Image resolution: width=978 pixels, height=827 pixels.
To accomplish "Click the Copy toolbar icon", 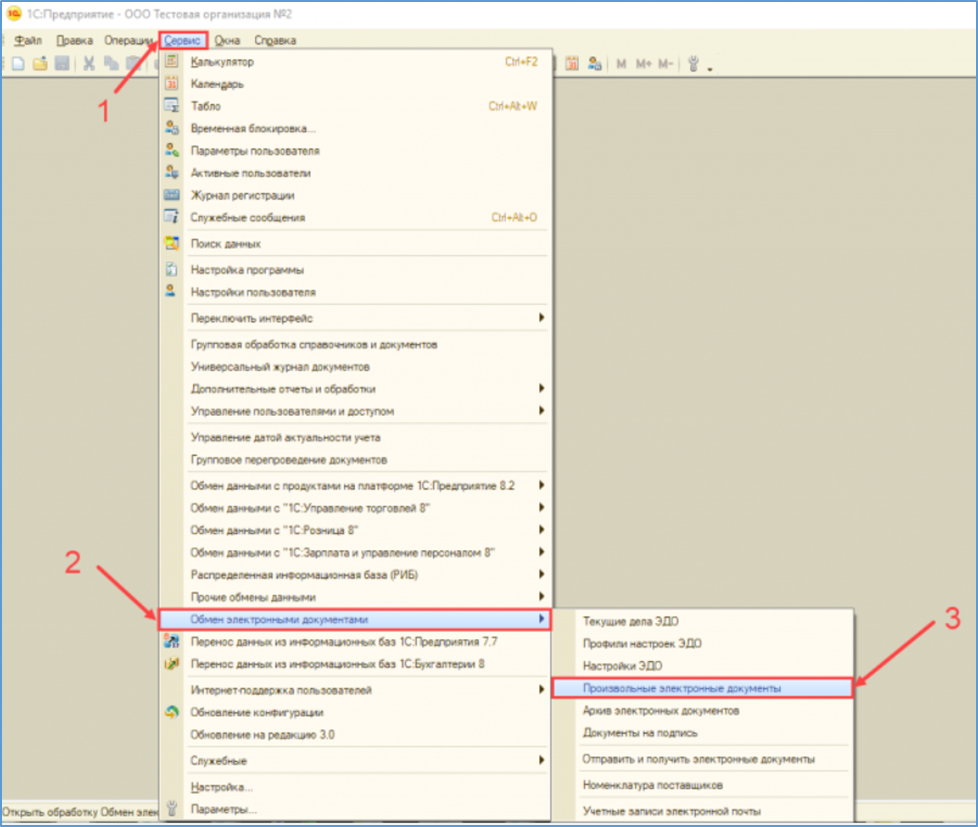I will click(x=111, y=64).
